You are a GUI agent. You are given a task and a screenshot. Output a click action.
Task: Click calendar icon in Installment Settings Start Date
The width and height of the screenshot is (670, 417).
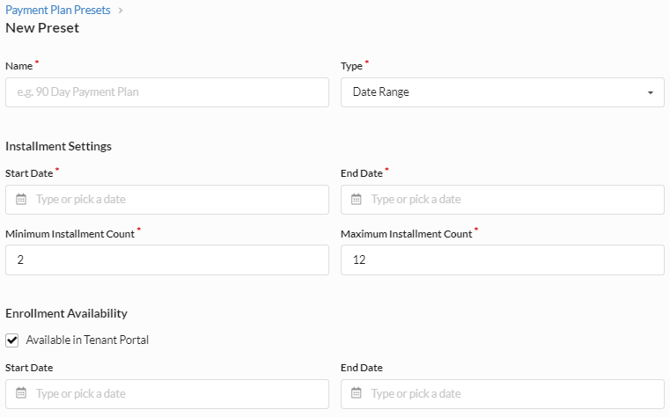click(21, 199)
